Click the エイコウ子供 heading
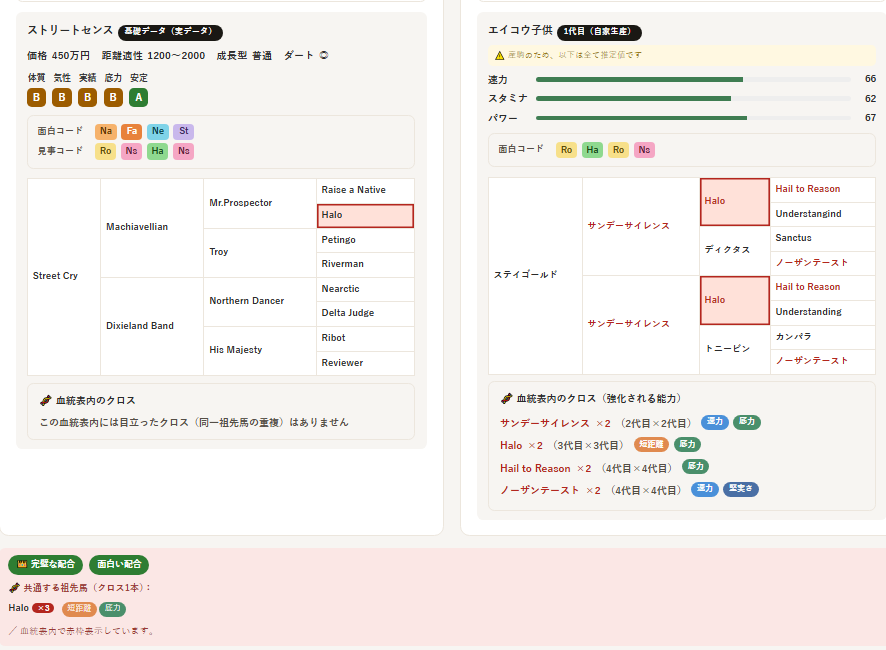 [520, 31]
